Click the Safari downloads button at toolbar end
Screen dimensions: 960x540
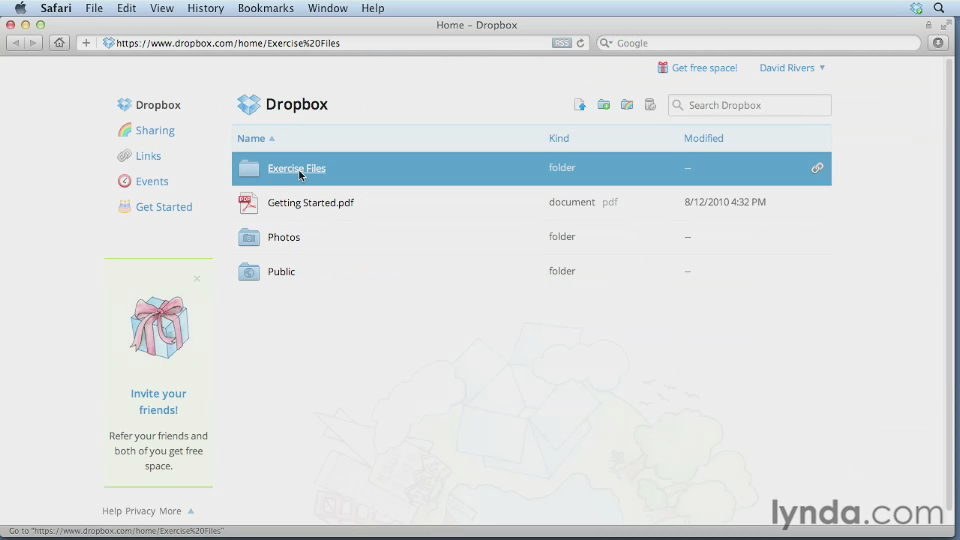coord(938,43)
